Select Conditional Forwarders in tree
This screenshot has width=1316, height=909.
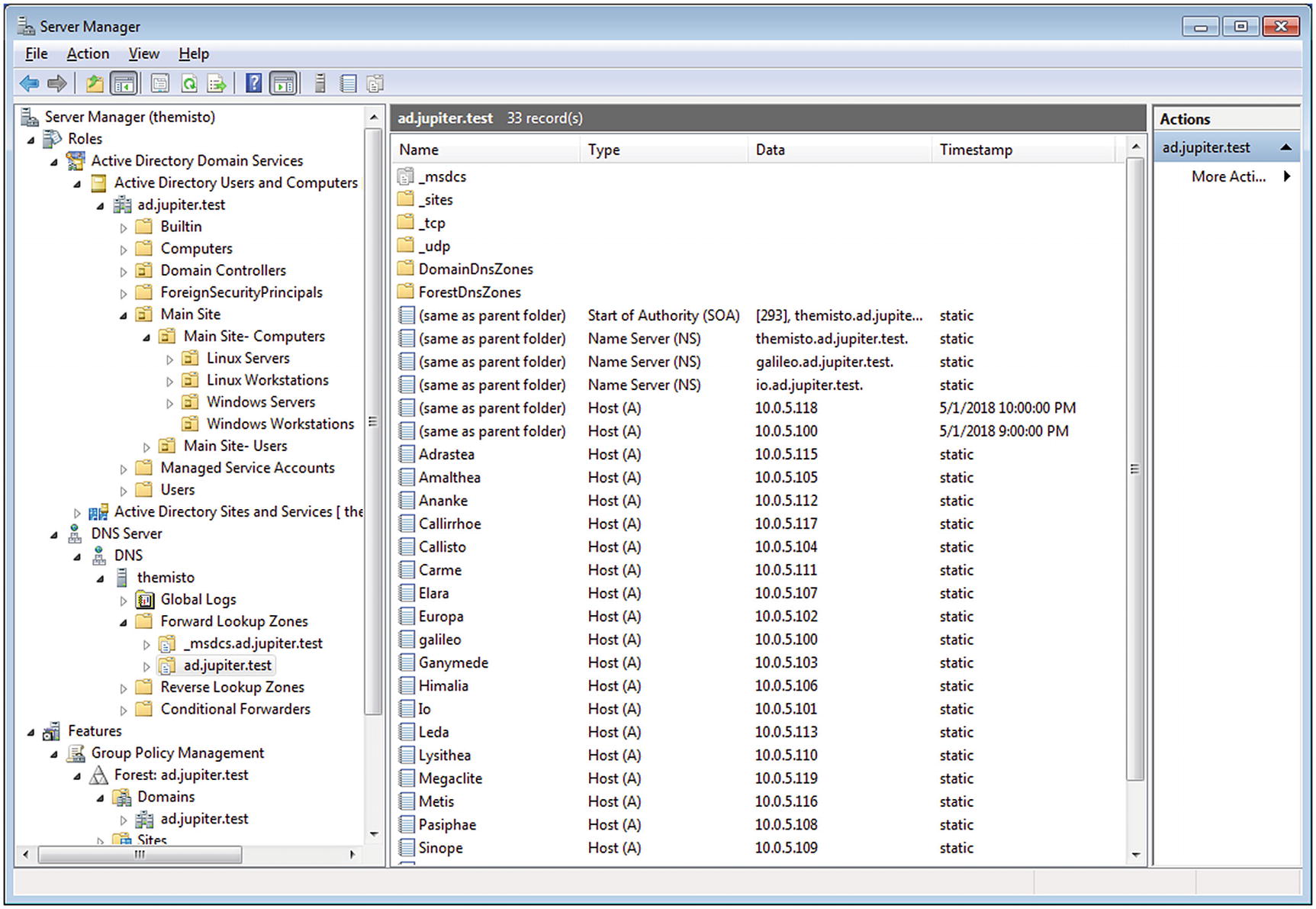pos(235,709)
